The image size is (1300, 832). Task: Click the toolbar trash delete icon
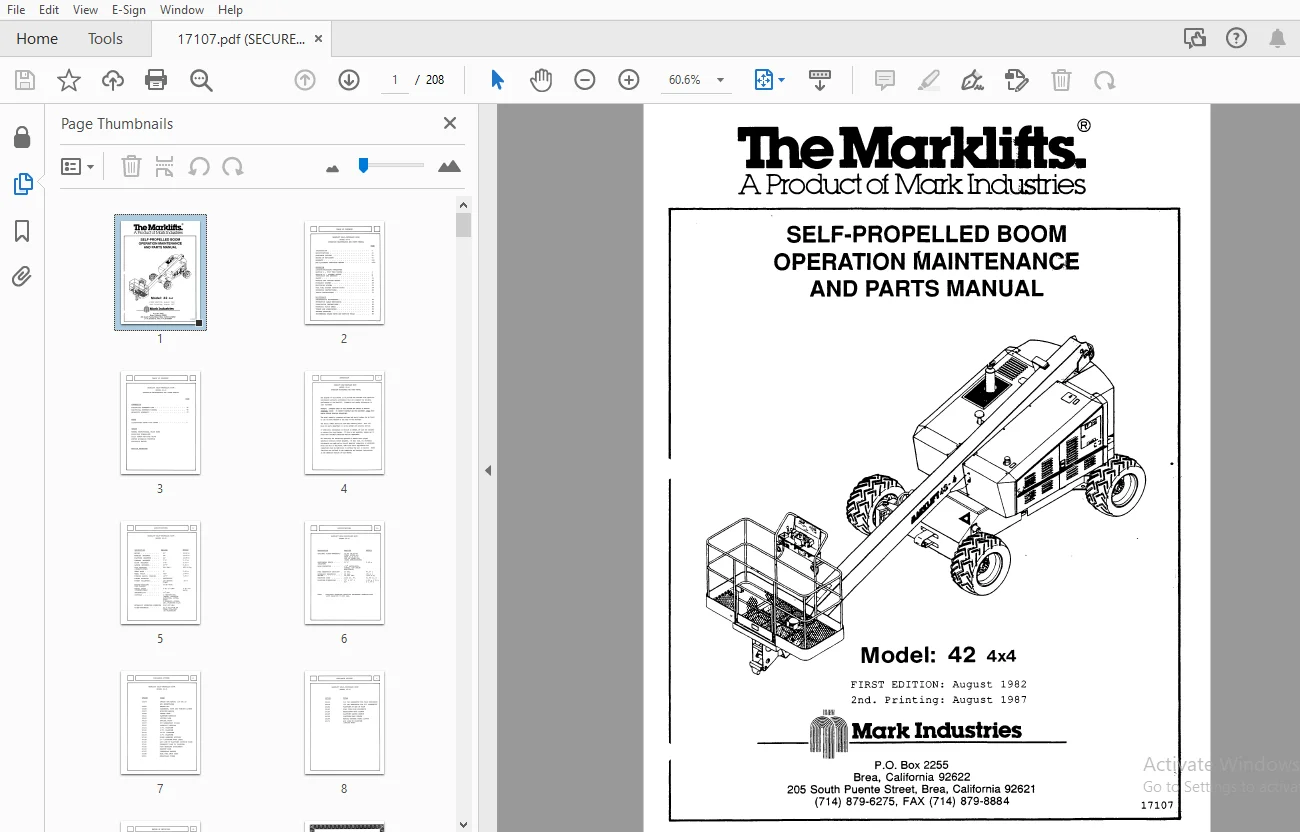pyautogui.click(x=1061, y=80)
